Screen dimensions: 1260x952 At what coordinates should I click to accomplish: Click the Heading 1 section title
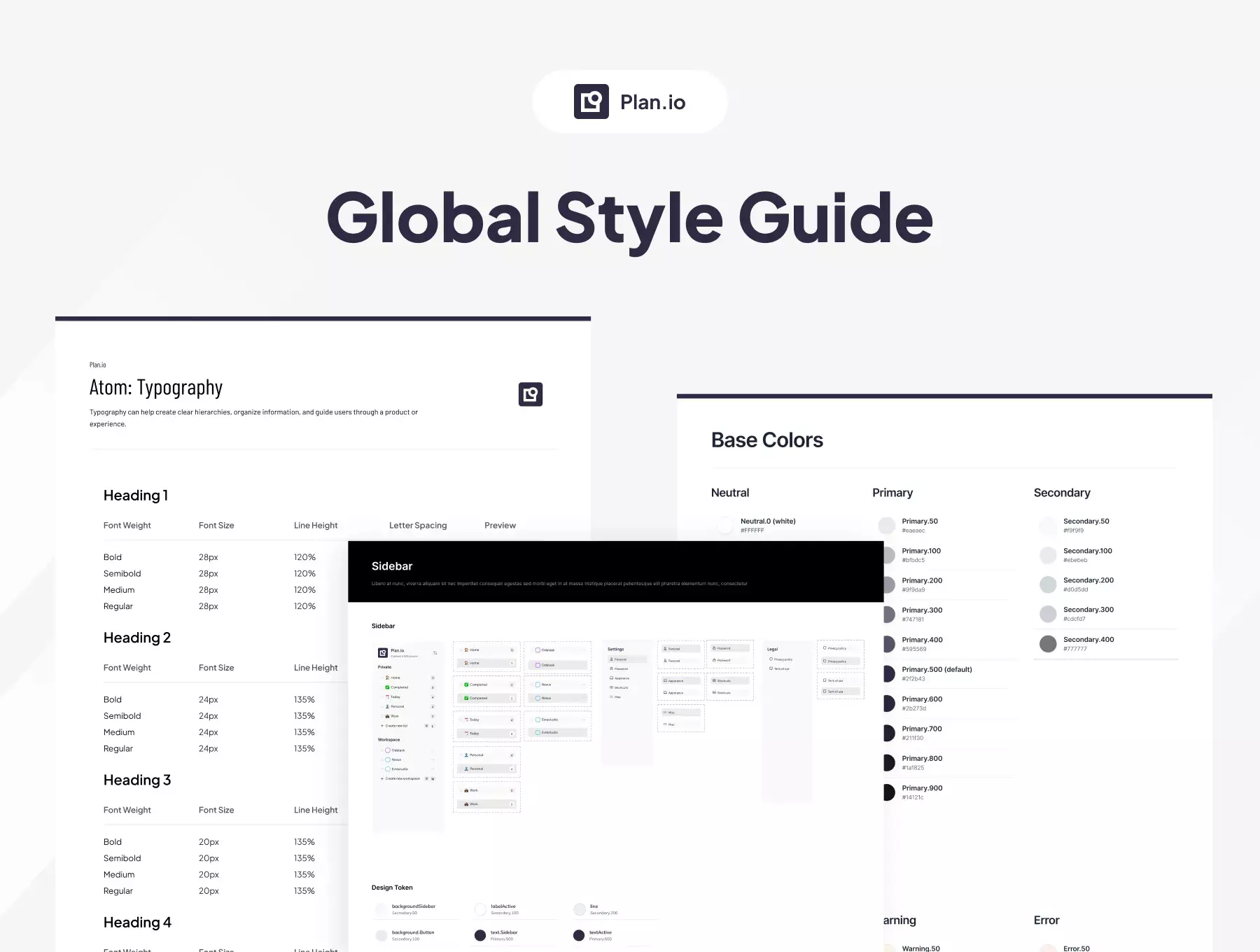tap(136, 496)
